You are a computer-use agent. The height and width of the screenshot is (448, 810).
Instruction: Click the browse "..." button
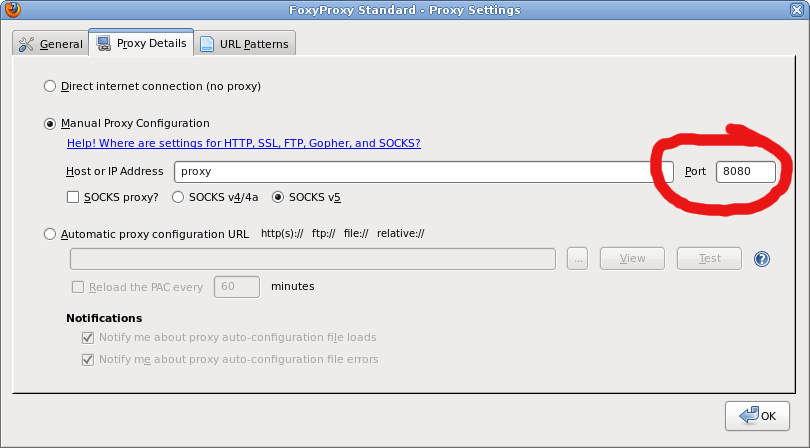[x=577, y=259]
